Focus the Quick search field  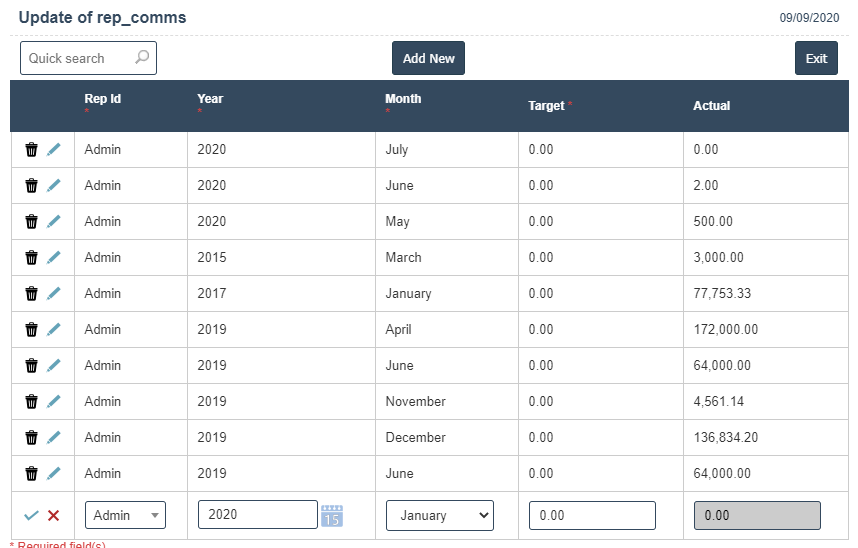click(x=78, y=58)
